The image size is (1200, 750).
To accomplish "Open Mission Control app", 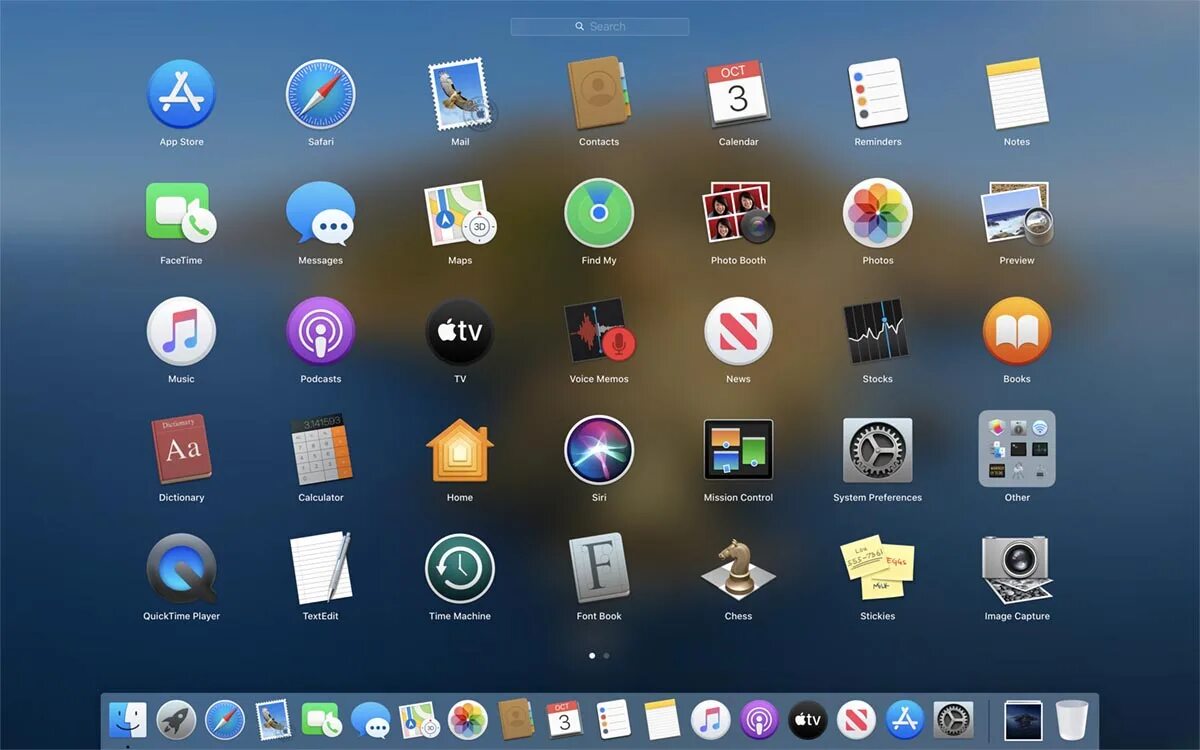I will tap(738, 450).
